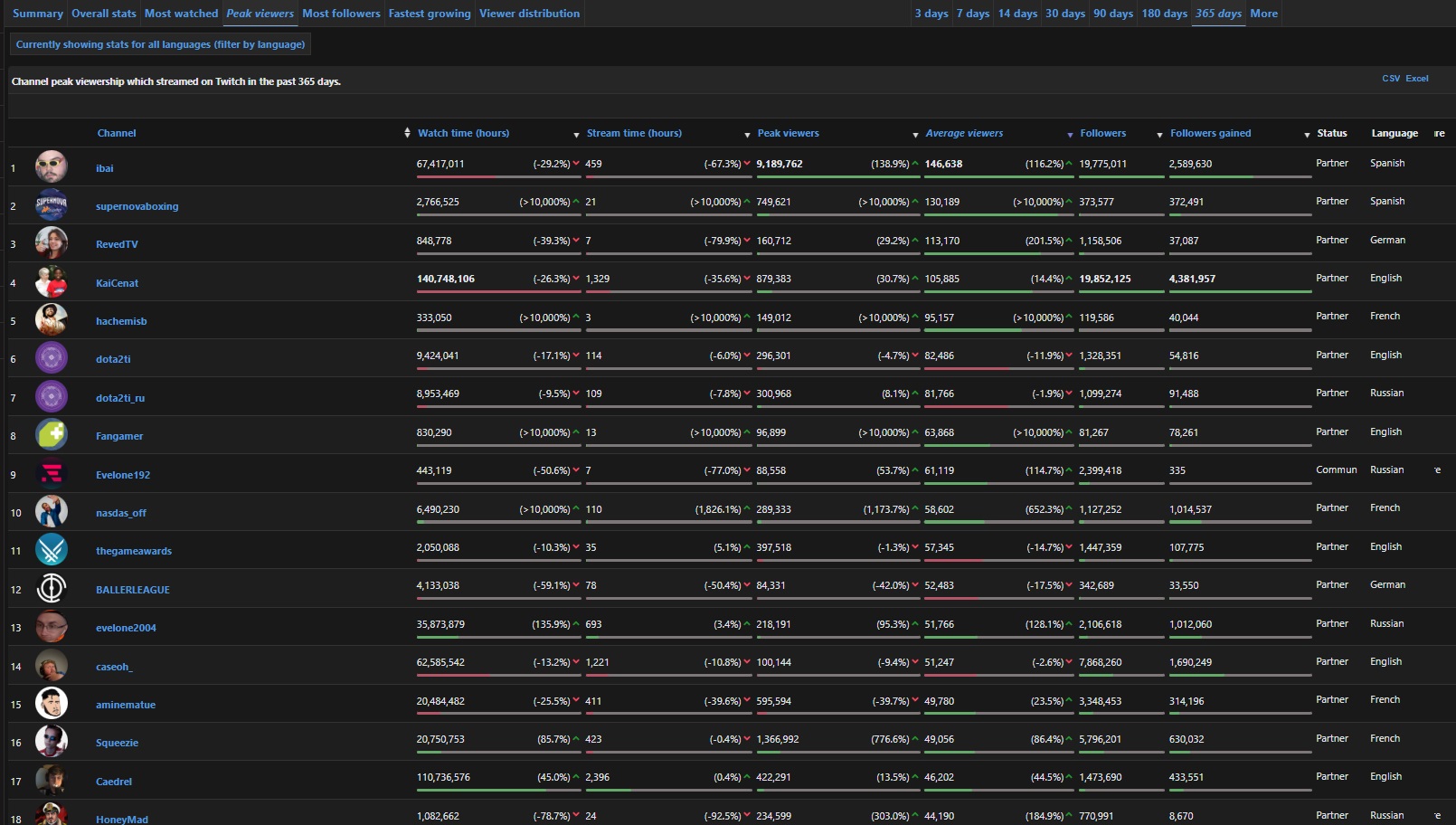Open the Average viewers column sort arrow
This screenshot has height=825, width=1456.
pos(1070,135)
